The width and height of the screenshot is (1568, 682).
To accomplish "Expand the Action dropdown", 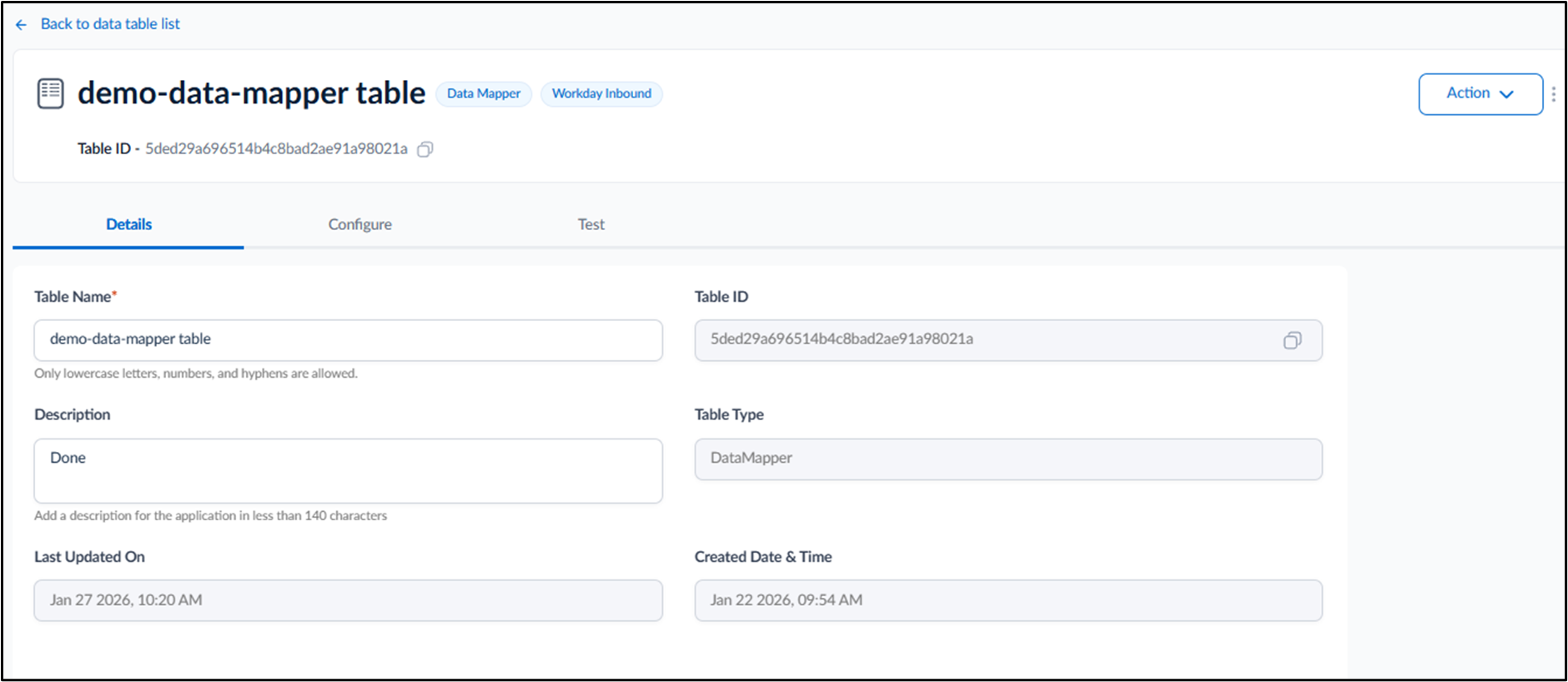I will [x=1480, y=94].
